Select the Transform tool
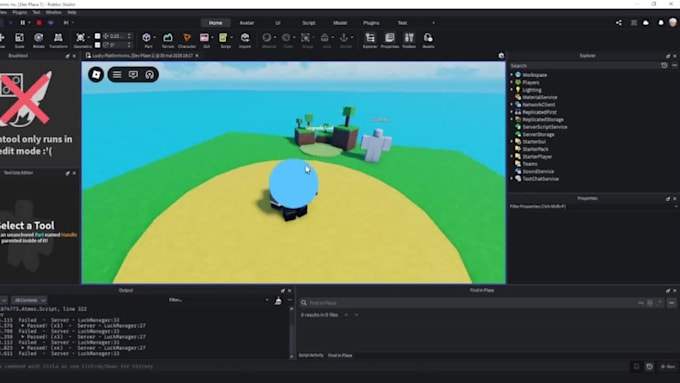680x383 pixels. point(58,40)
